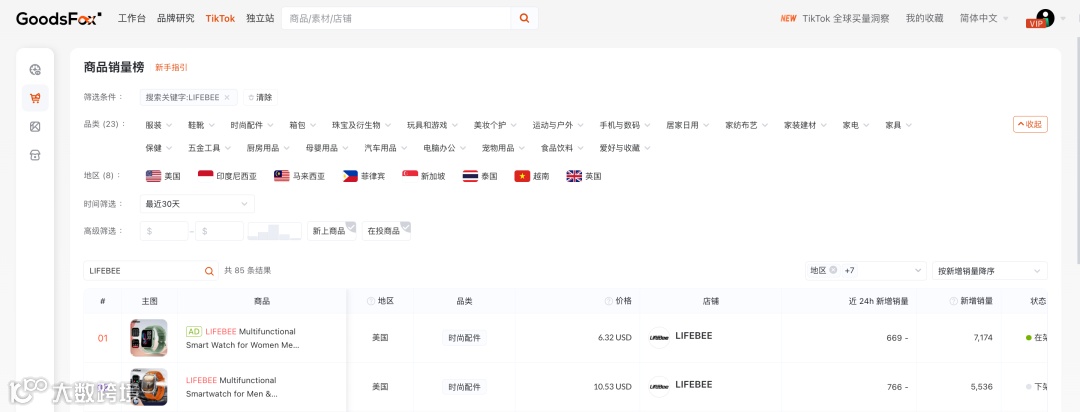Click the info icon beside 价格 column header
The height and width of the screenshot is (412, 1080).
[608, 301]
